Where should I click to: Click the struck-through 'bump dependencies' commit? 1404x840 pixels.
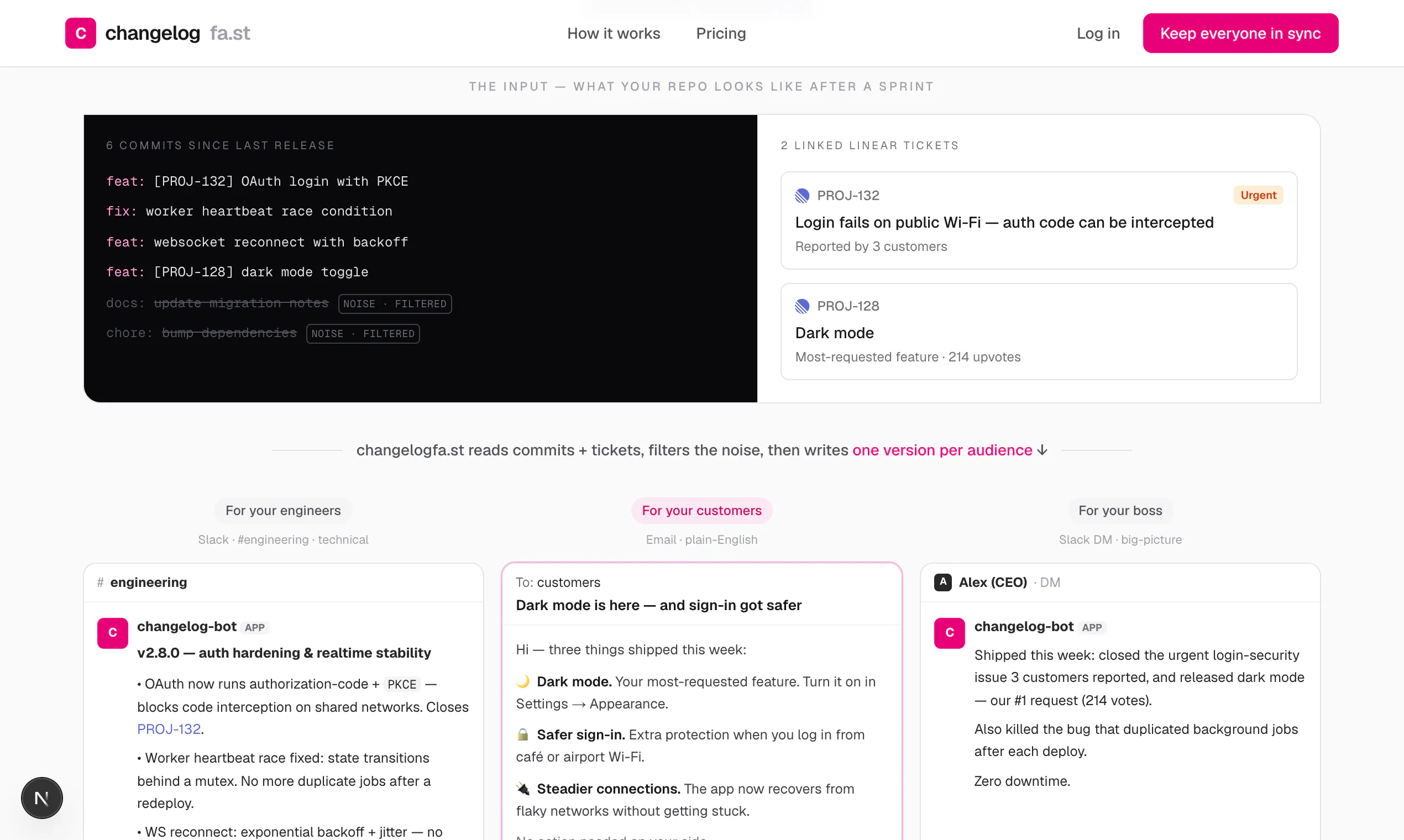coord(229,333)
